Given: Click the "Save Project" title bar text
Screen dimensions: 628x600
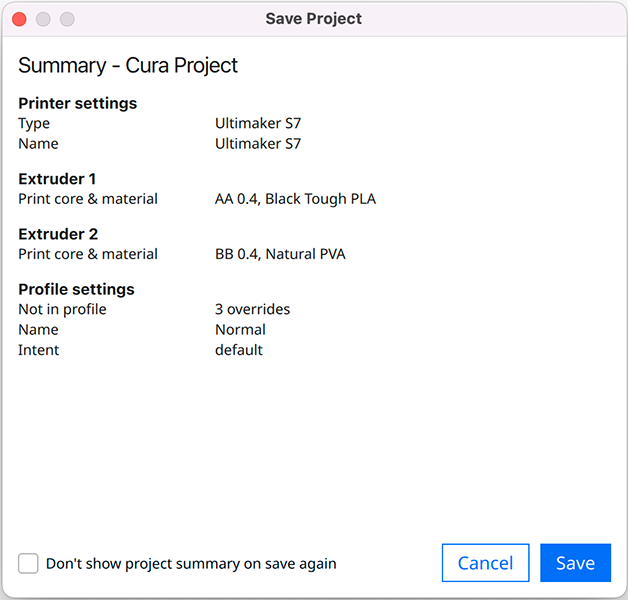Looking at the screenshot, I should [314, 19].
